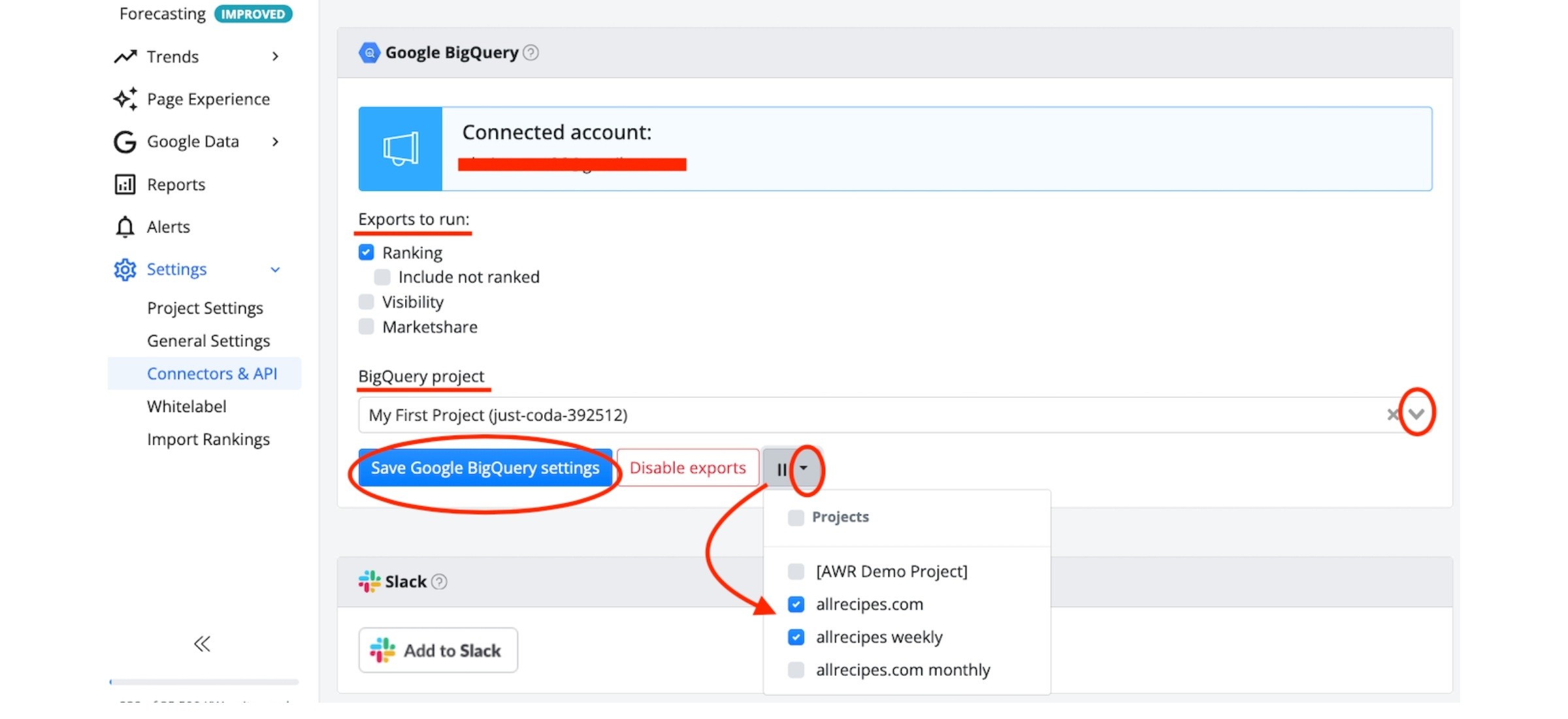
Task: Click the Page Experience sparkle icon
Action: [125, 99]
